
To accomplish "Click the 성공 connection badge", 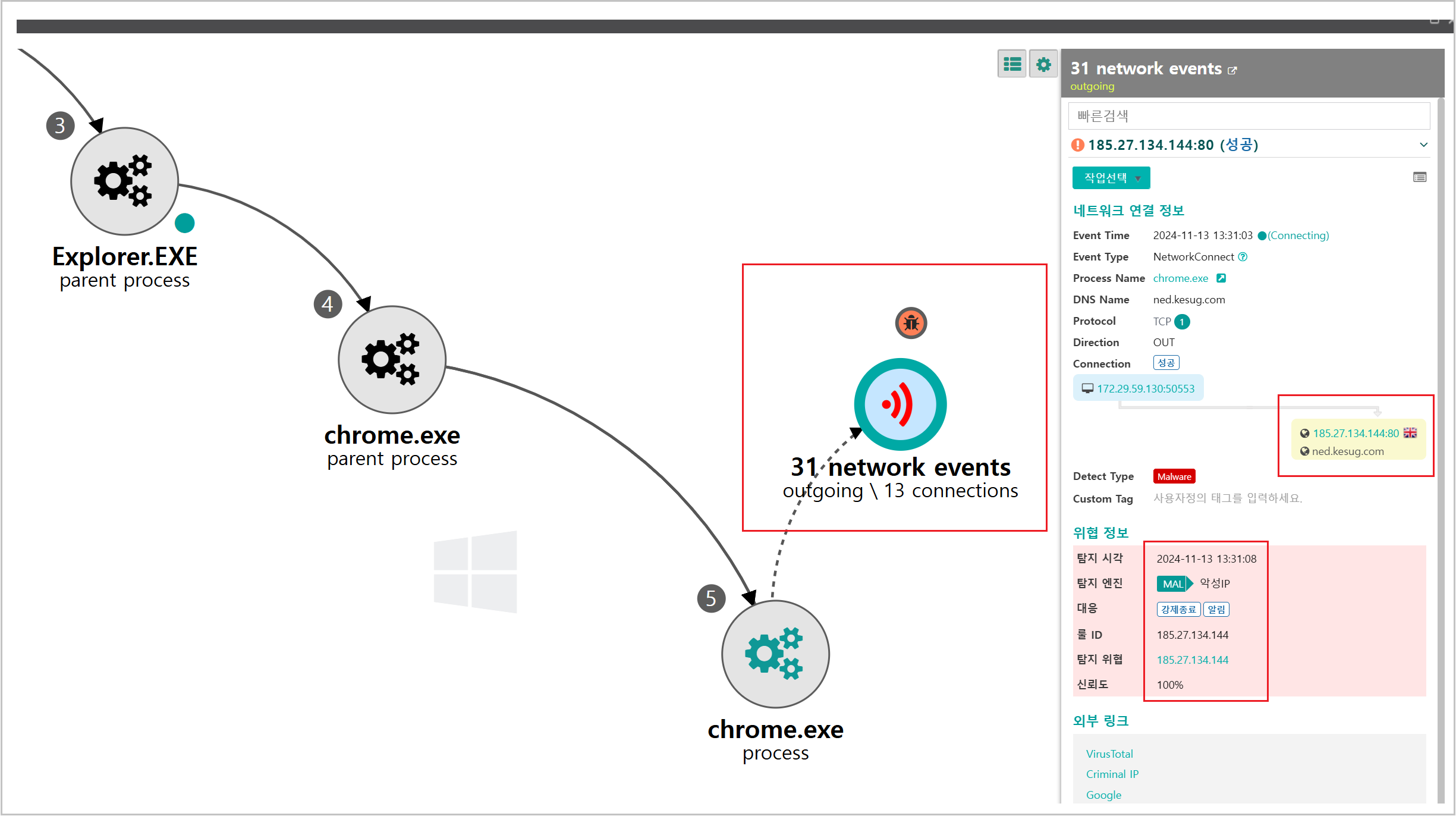I will (1166, 363).
